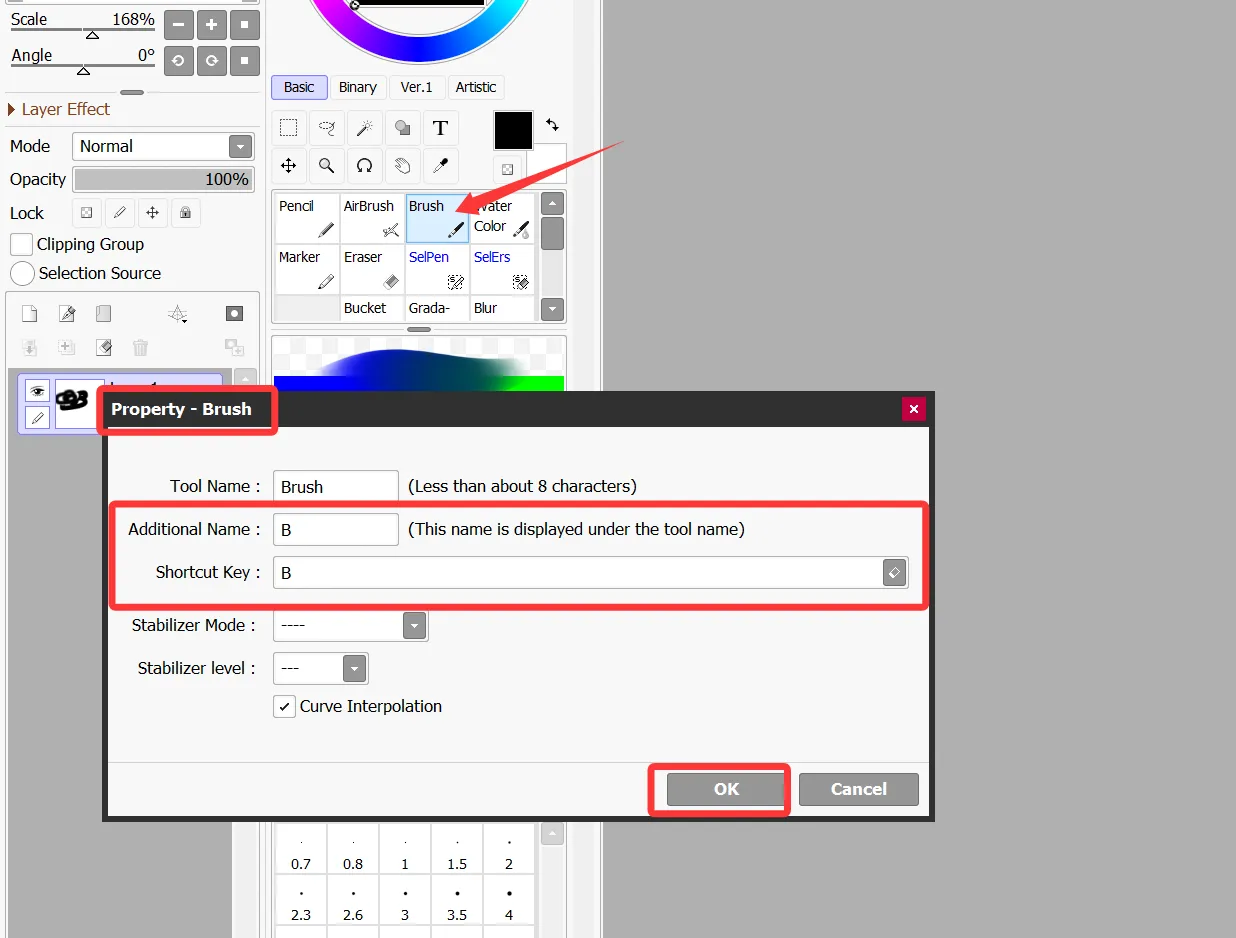The height and width of the screenshot is (938, 1236).
Task: Select the Text tool
Action: pos(440,128)
